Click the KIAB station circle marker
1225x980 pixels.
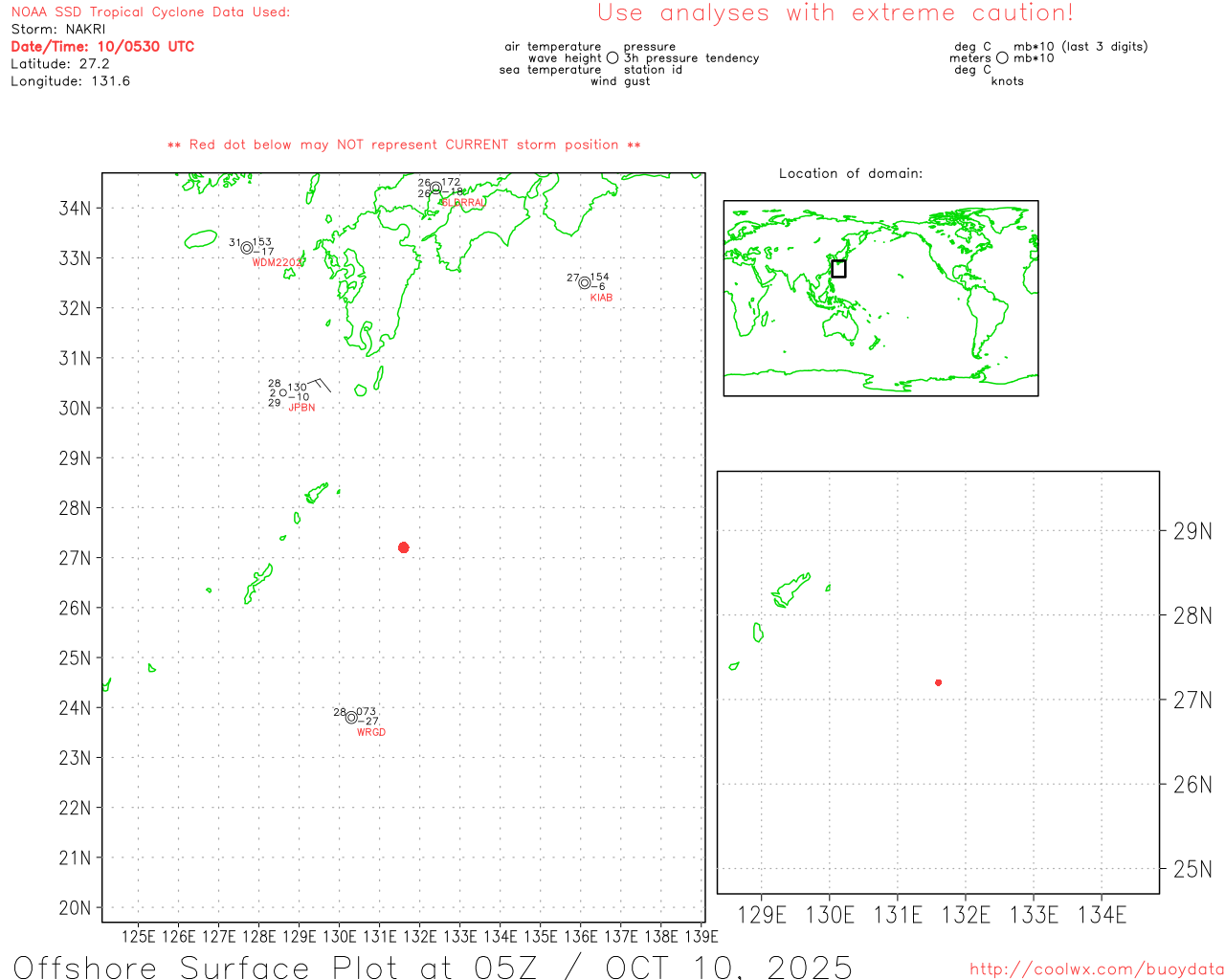pyautogui.click(x=584, y=282)
